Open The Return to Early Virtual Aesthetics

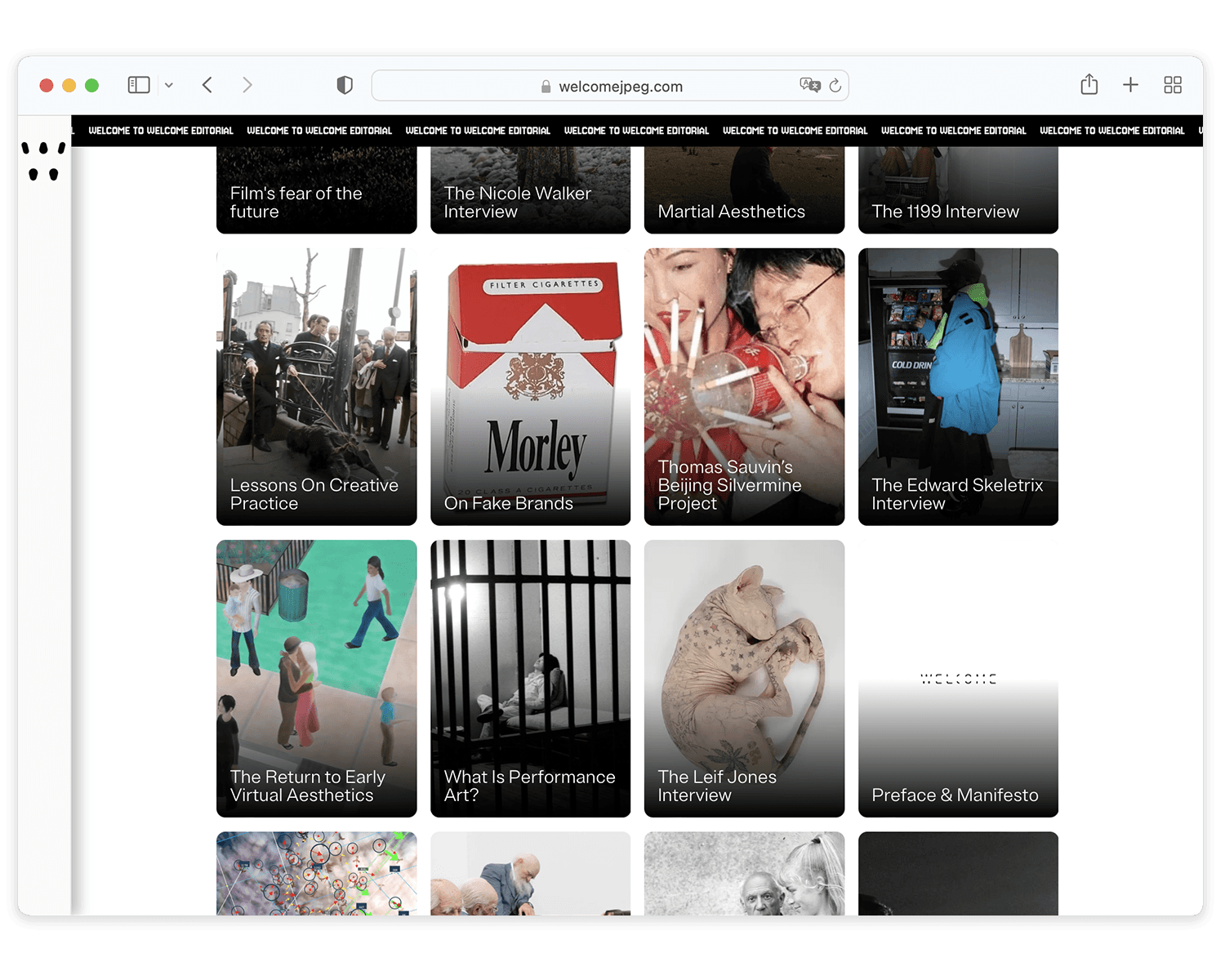(x=317, y=679)
